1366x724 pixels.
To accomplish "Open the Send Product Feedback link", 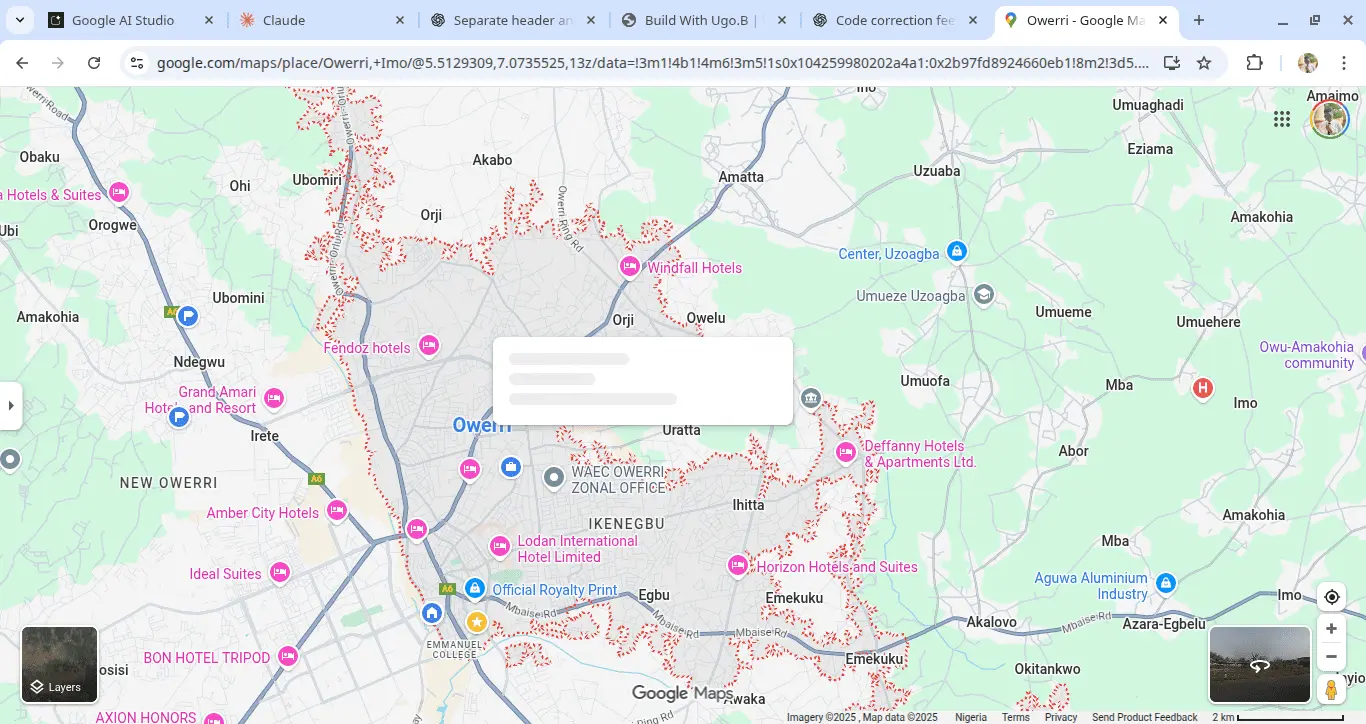I will click(1145, 717).
